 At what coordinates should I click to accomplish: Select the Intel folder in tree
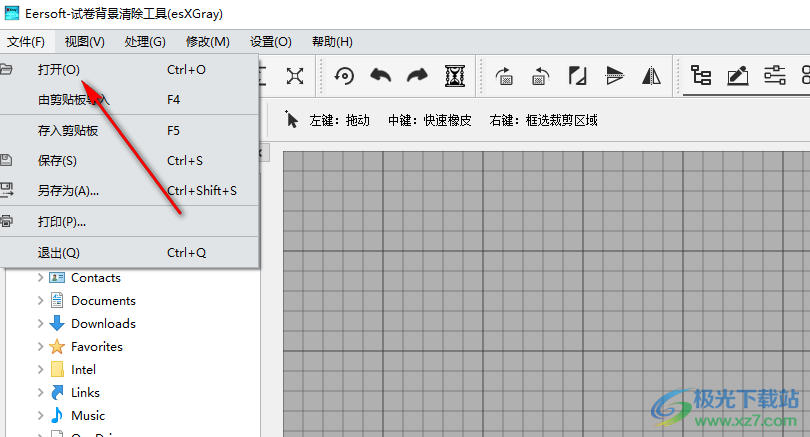click(83, 370)
